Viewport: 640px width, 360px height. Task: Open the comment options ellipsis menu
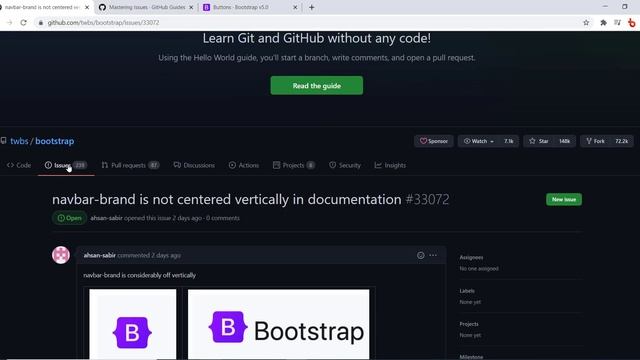(433, 255)
